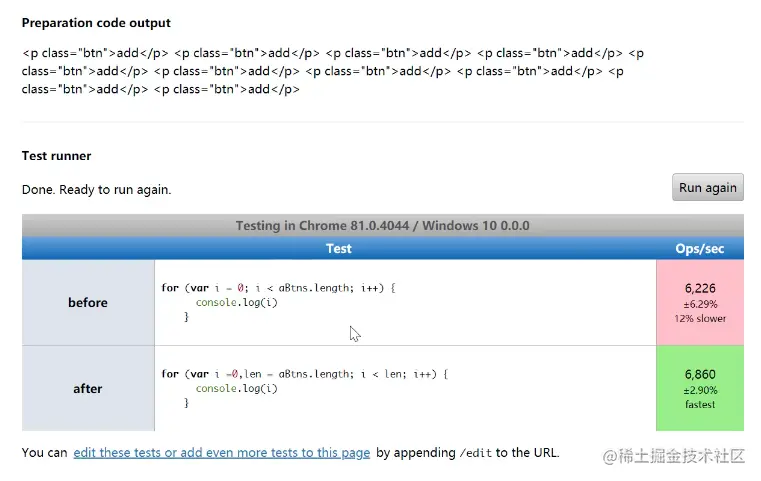Image resolution: width=761 pixels, height=481 pixels.
Task: Click the green 6,860 fastest result cell
Action: [700, 388]
